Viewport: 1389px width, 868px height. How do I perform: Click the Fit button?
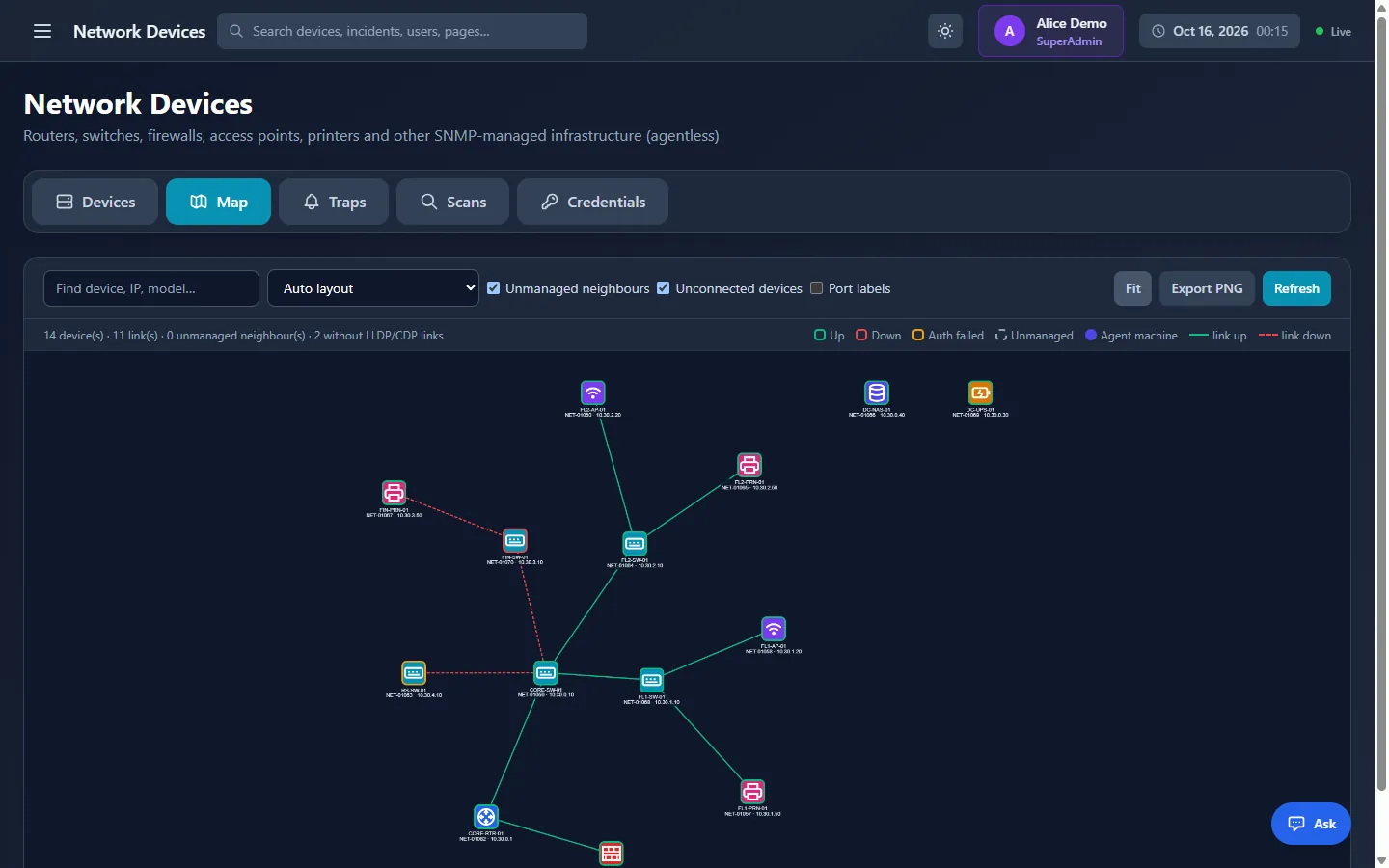click(1133, 288)
